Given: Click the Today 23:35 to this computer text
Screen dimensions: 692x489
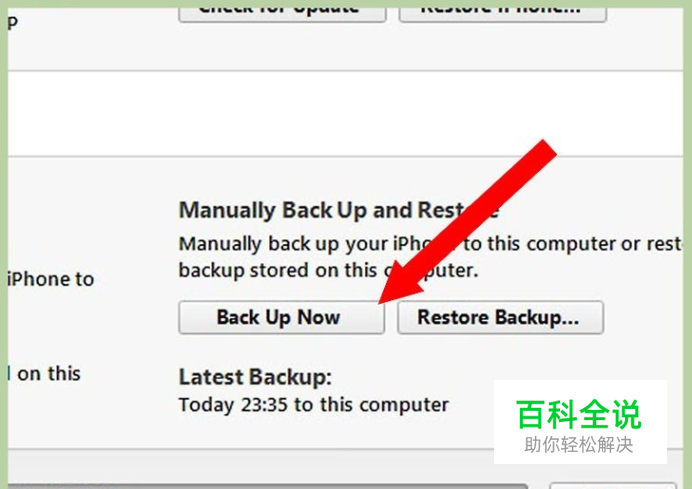Looking at the screenshot, I should [x=314, y=405].
